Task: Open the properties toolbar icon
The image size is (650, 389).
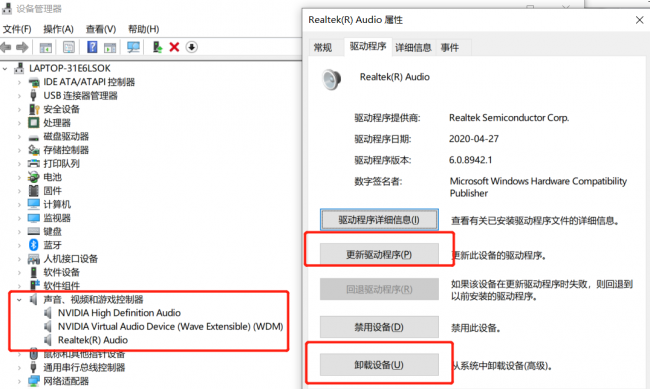Action: (x=69, y=47)
